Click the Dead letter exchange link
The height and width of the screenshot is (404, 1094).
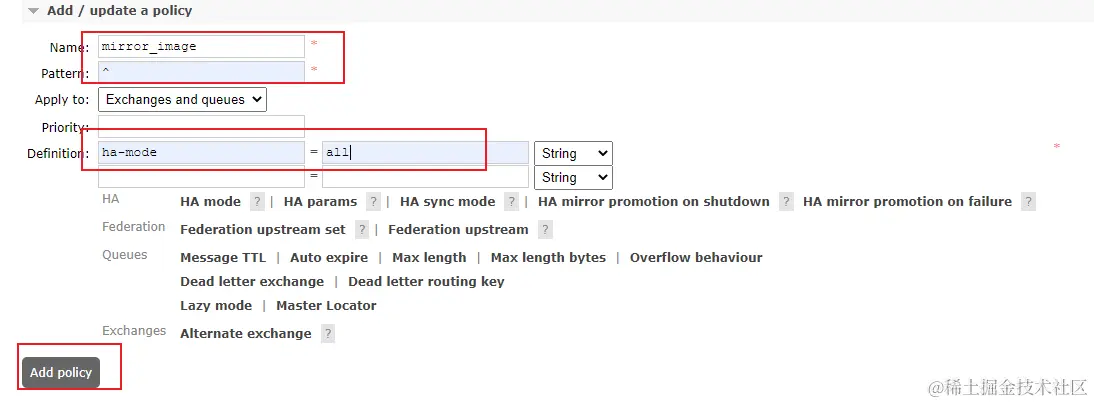click(x=252, y=281)
